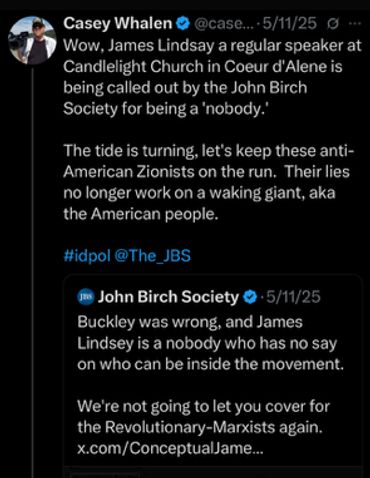
Task: Follow the #idpol hashtag
Action: 87,256
